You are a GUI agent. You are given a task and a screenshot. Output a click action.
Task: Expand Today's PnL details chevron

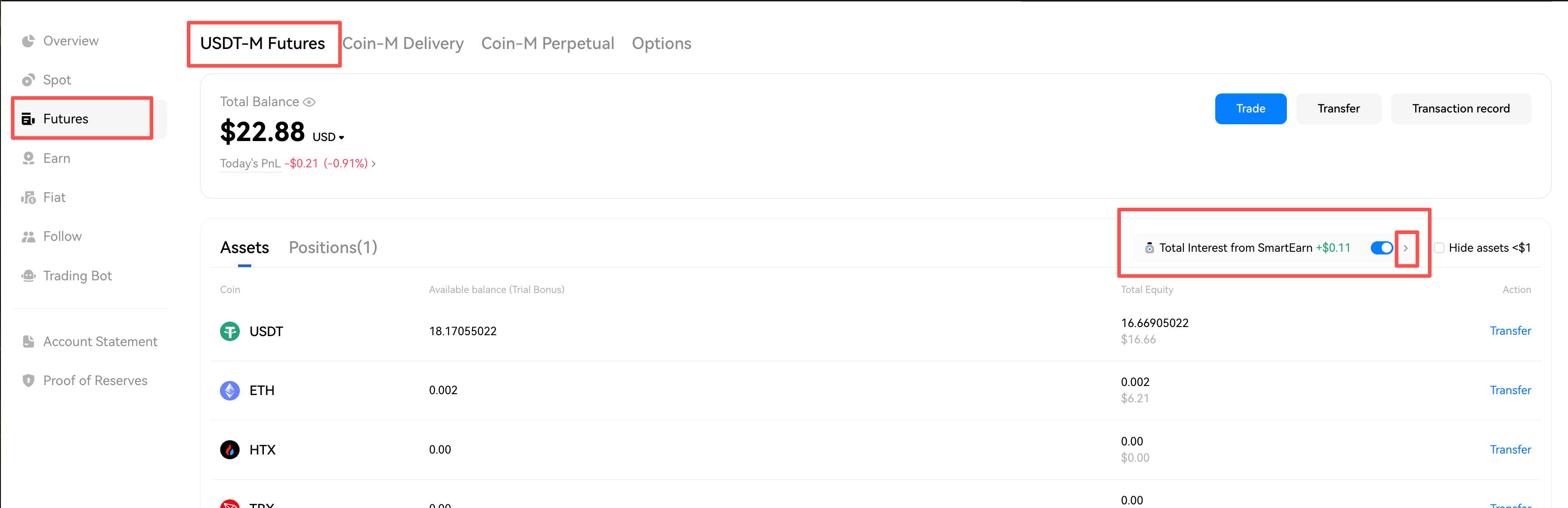point(374,164)
